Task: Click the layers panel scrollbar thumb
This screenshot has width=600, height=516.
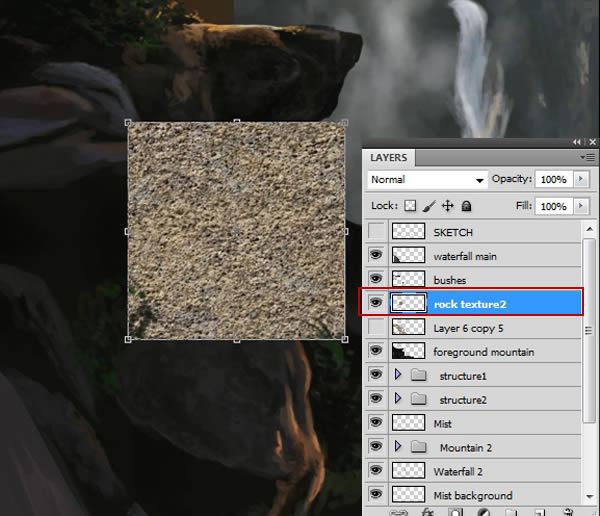Action: [x=590, y=330]
